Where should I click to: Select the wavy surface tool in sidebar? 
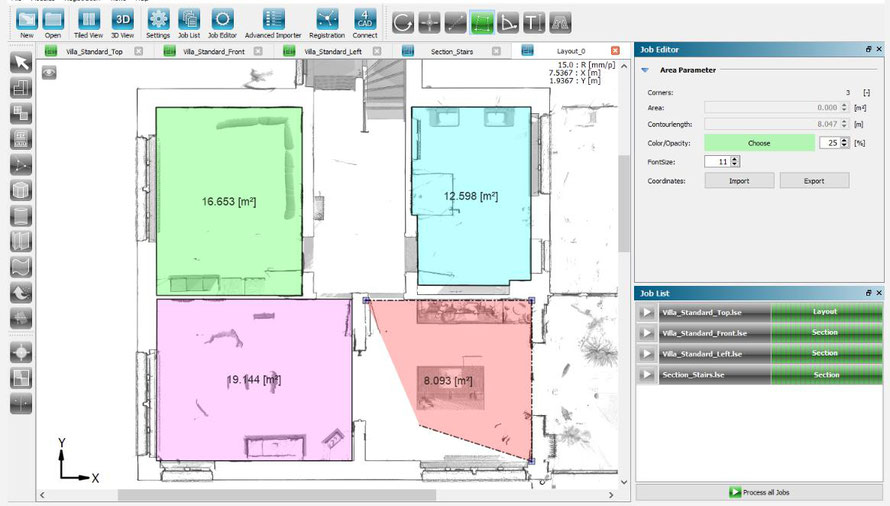point(21,267)
